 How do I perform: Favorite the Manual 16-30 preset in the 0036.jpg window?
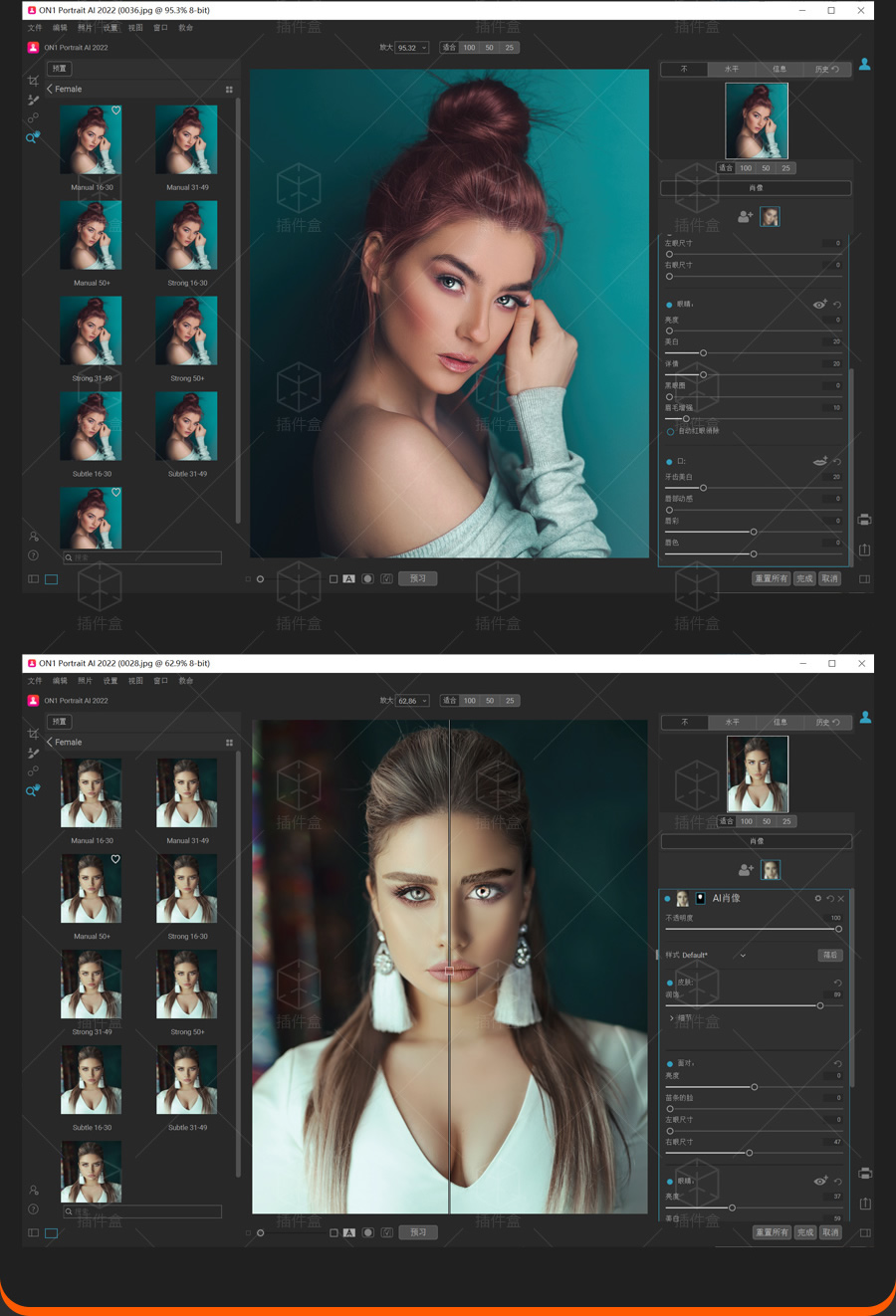click(x=115, y=110)
